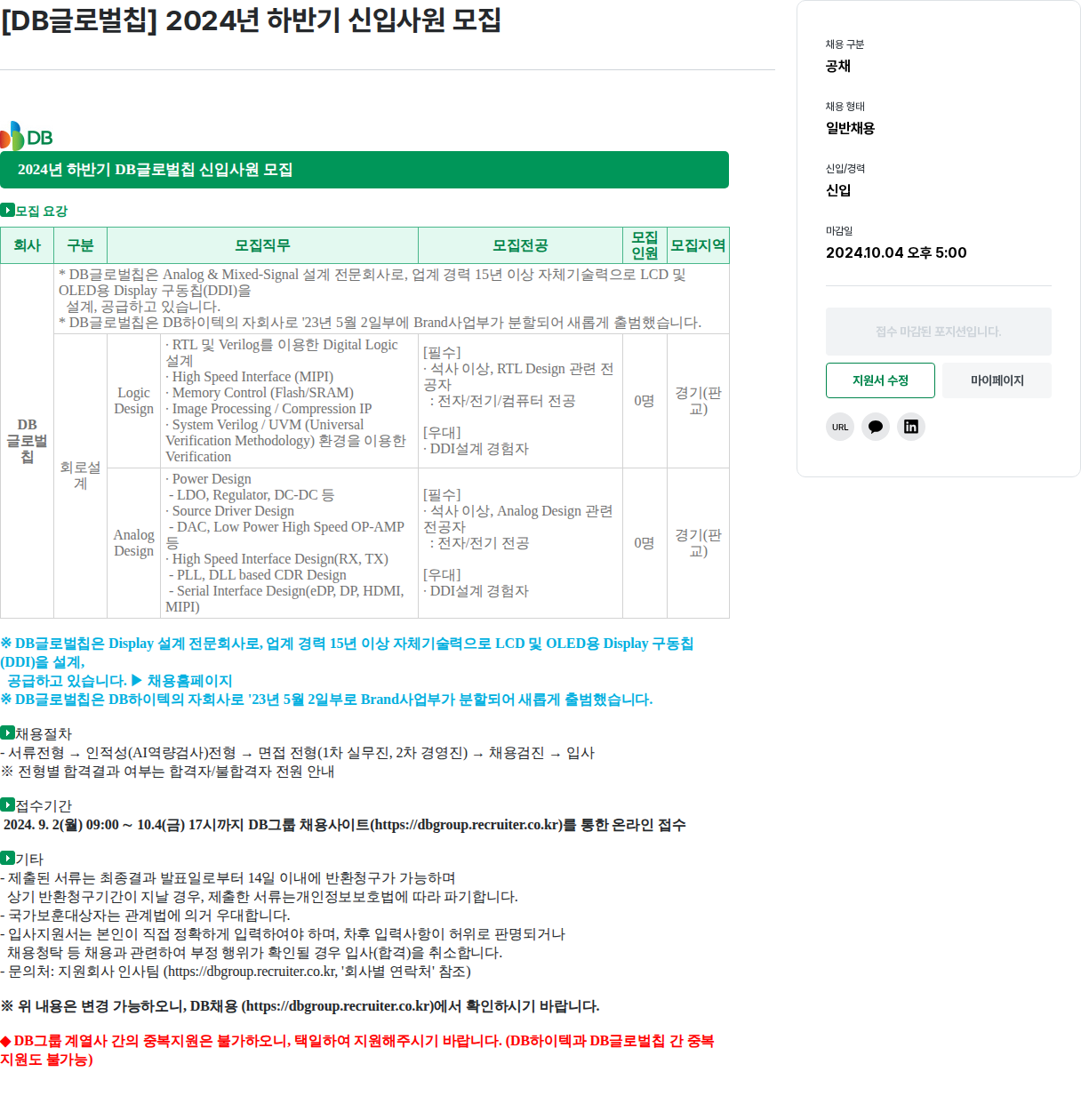Click the application period line 2024. 9. 2(월) 09:00
Viewport: 1081px width, 1120px height.
(345, 825)
